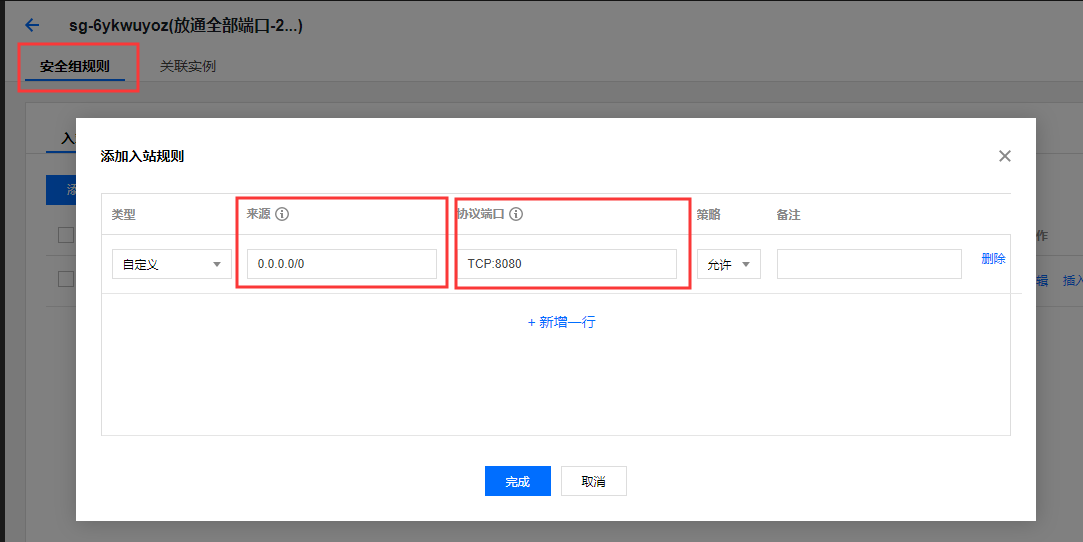Confirm with the 完成 button
Image resolution: width=1083 pixels, height=542 pixels.
(518, 481)
